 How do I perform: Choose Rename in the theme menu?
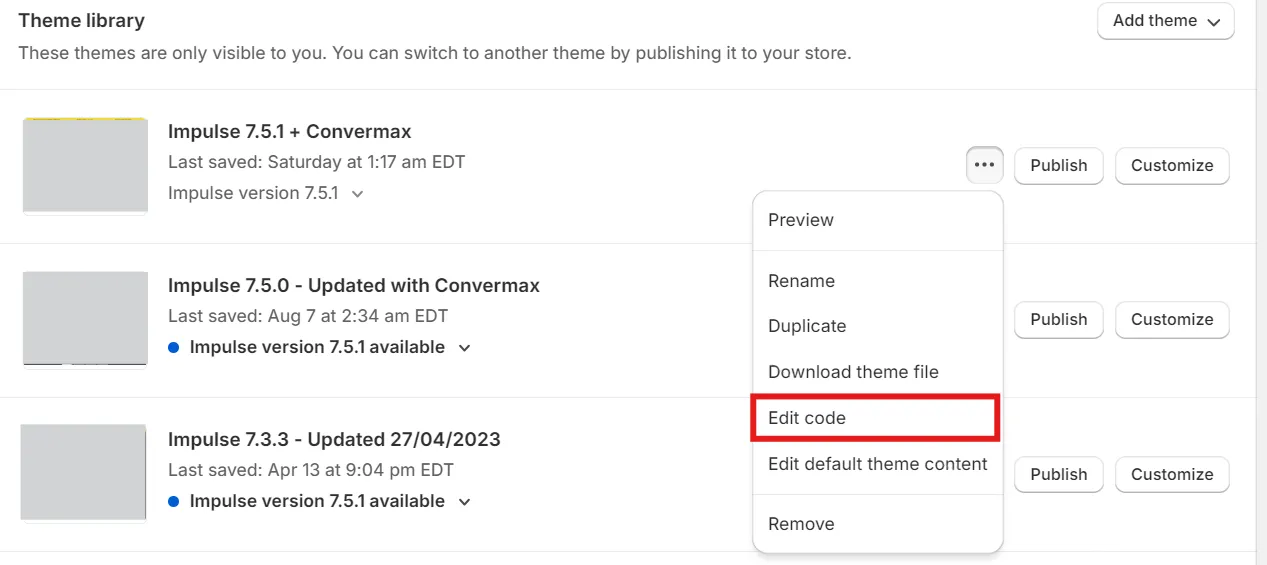pos(801,281)
